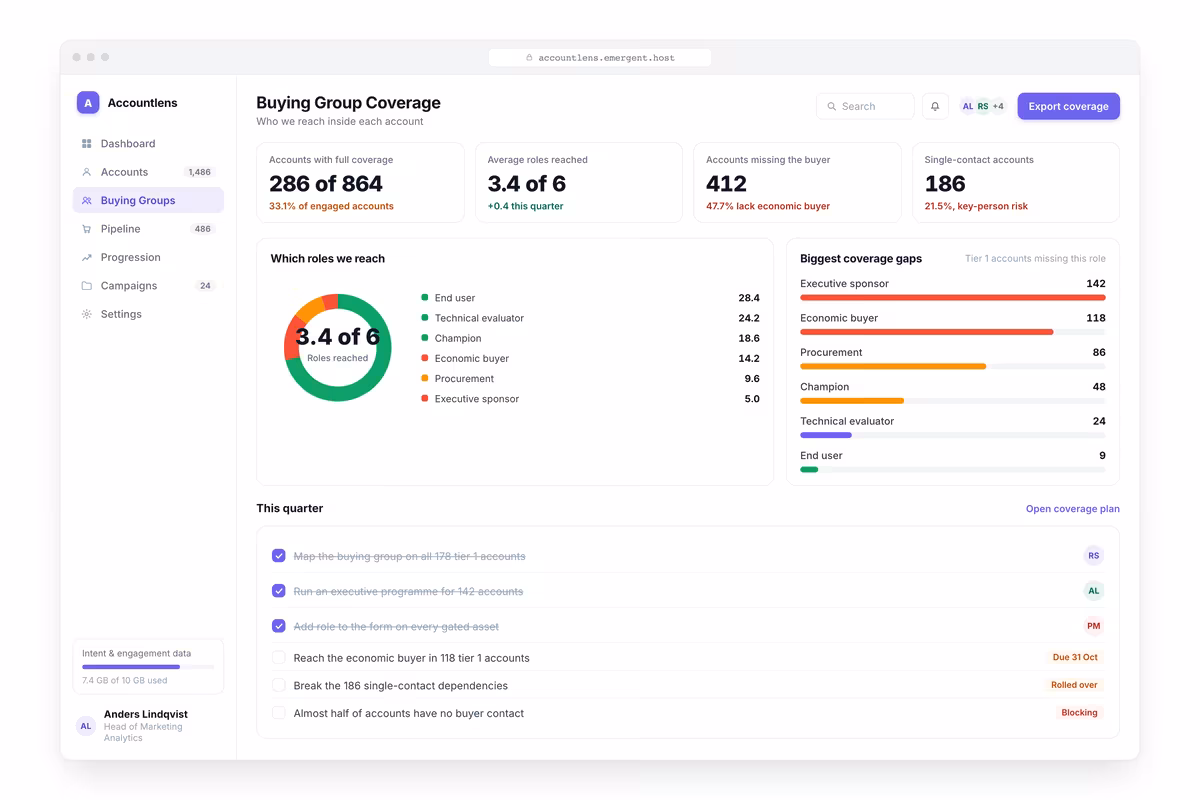Viewport: 1200px width, 800px height.
Task: Uncheck 'Add role to the form' task
Action: coord(279,626)
